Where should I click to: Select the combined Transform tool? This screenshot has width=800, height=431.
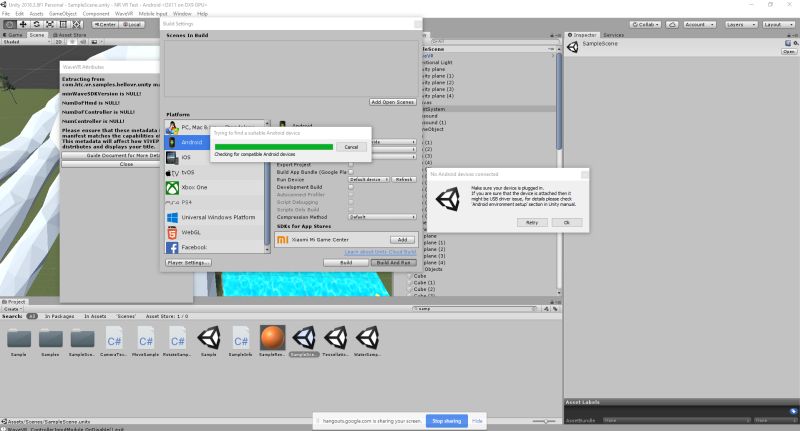76,24
